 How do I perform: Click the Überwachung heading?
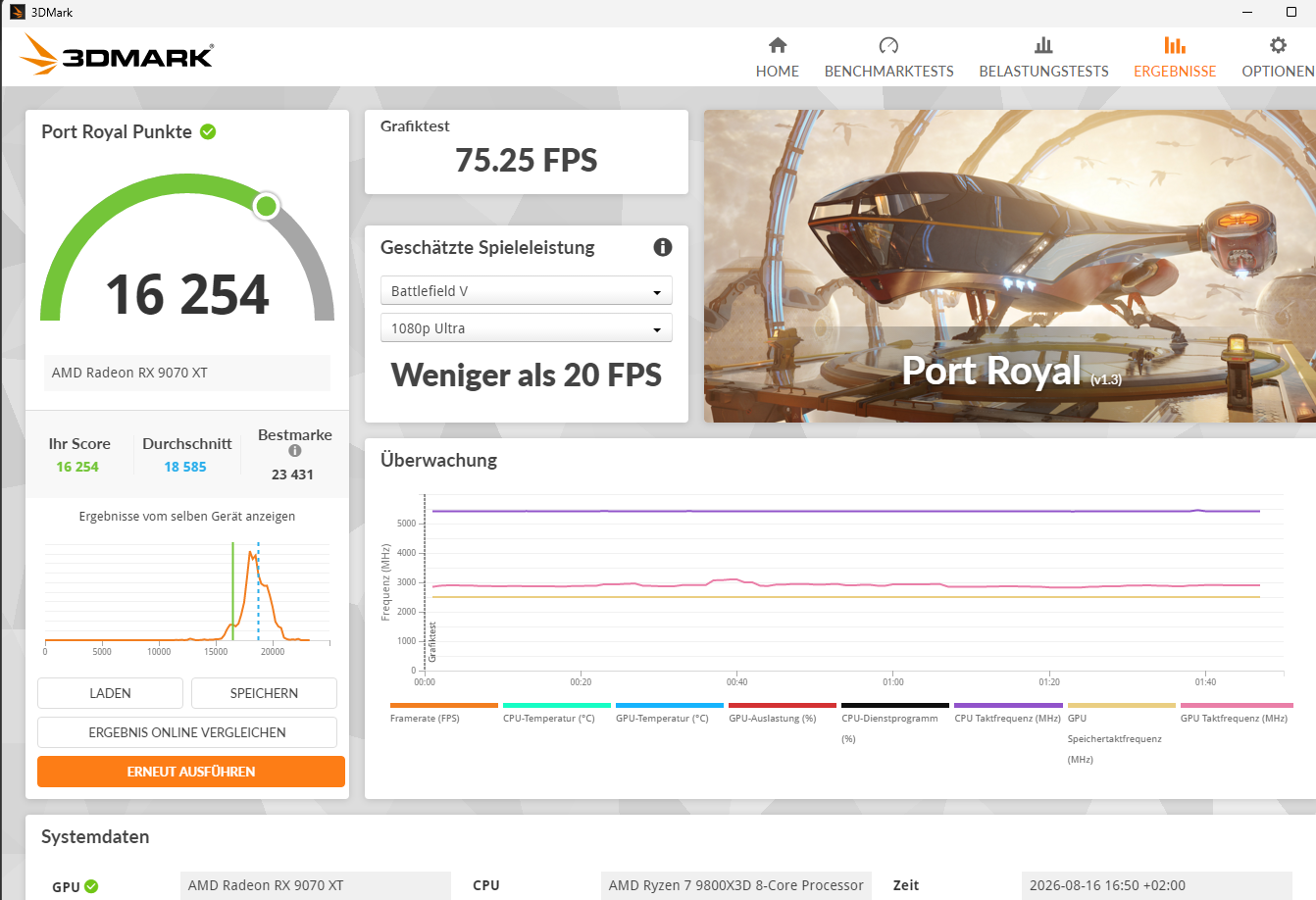click(x=438, y=460)
